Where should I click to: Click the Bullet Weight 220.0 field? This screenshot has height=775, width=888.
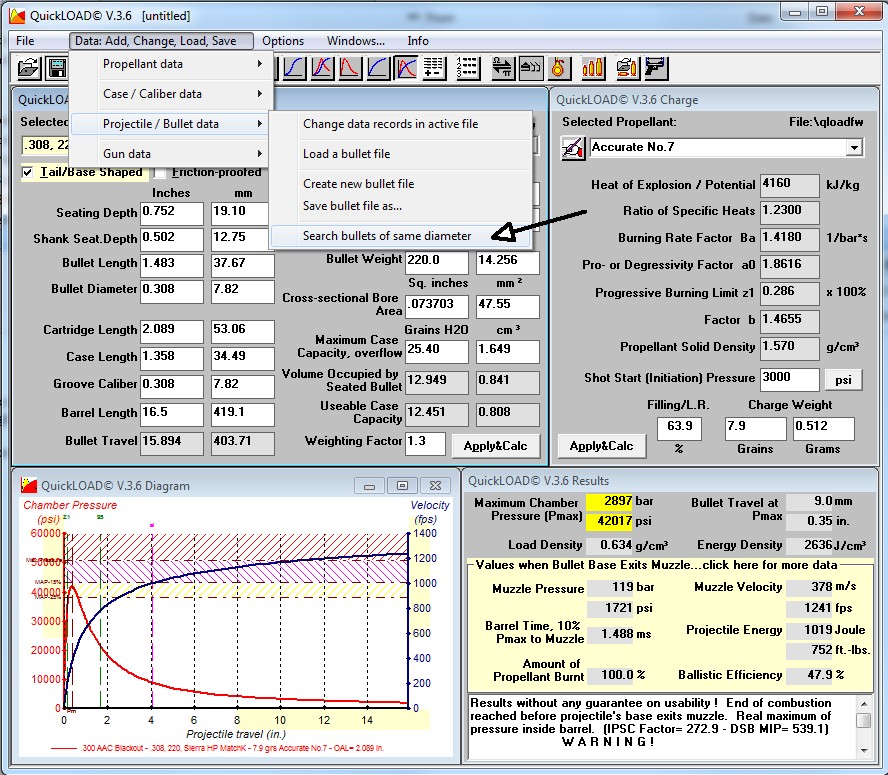tap(437, 262)
